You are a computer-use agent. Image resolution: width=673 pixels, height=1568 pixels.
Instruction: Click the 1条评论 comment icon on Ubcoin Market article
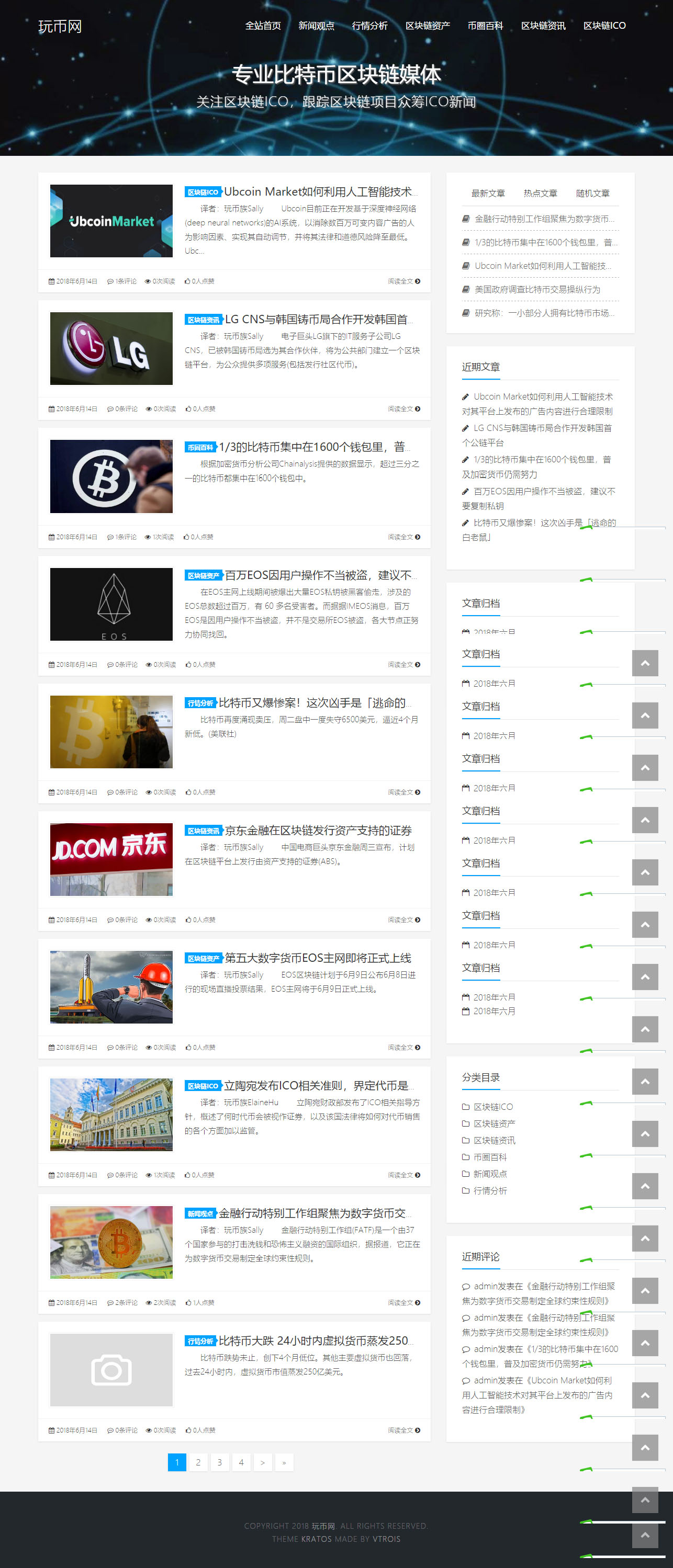click(x=110, y=281)
